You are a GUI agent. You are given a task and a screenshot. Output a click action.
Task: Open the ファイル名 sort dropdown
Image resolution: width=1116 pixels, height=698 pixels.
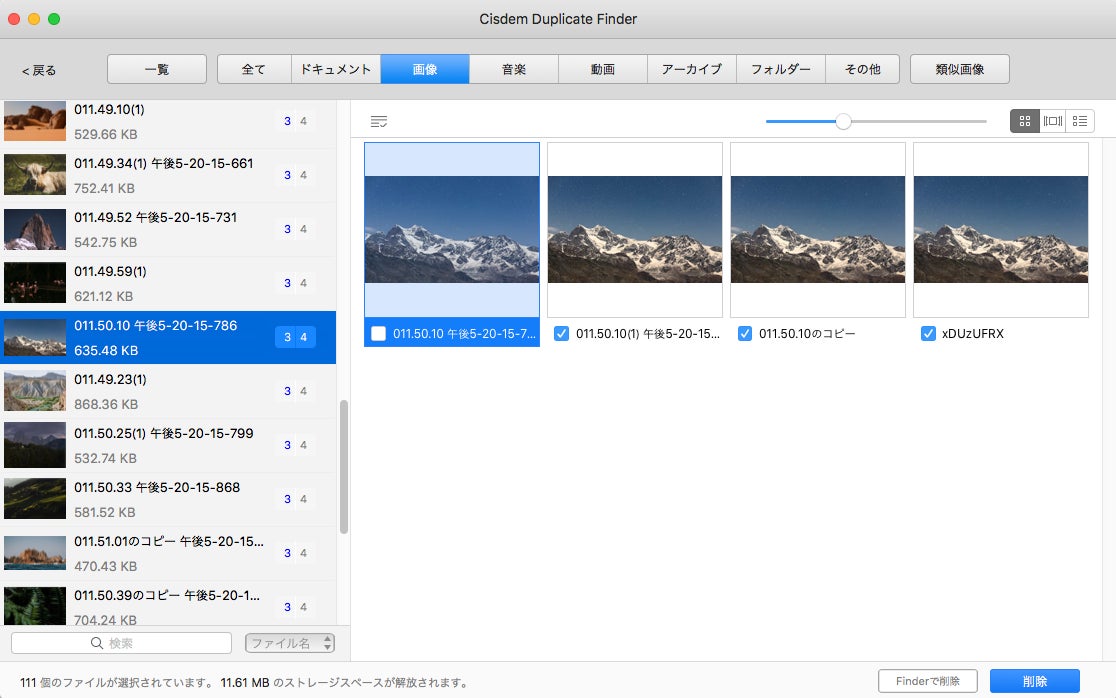[x=290, y=643]
